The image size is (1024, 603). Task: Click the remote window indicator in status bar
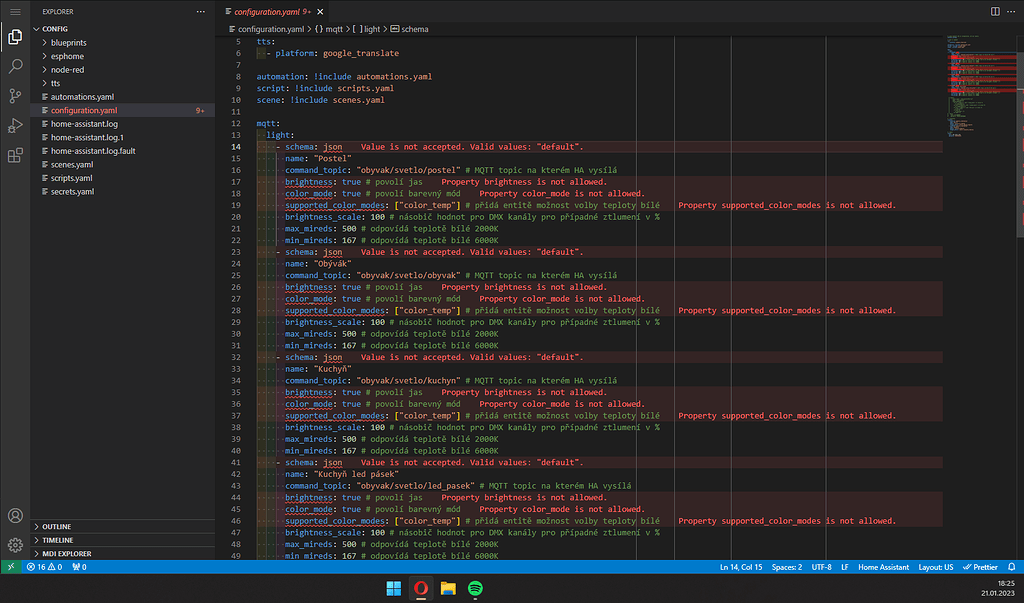tap(10, 567)
